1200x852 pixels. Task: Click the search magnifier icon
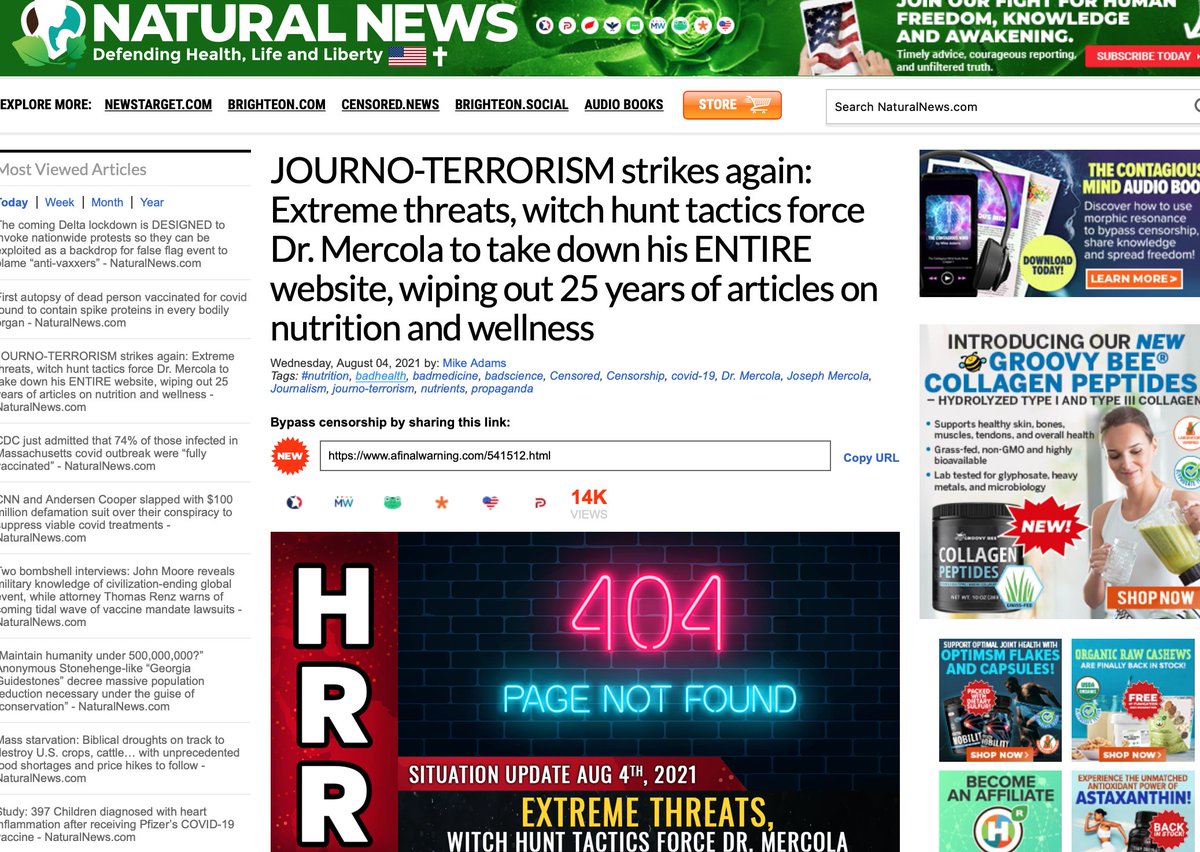tap(1195, 106)
